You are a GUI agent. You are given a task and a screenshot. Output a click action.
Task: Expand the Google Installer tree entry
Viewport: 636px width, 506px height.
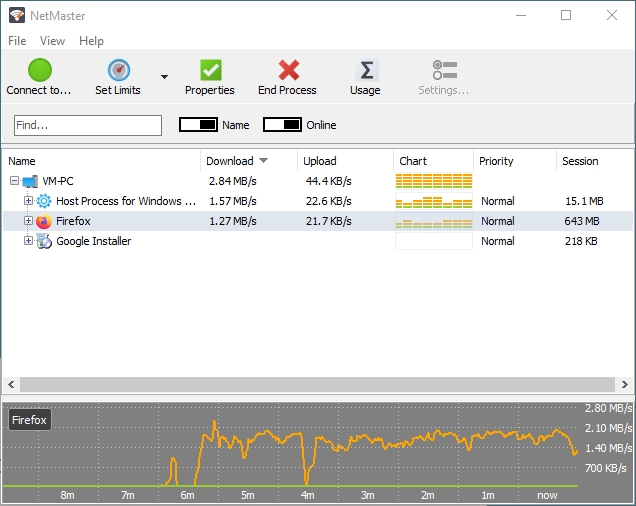coord(29,241)
